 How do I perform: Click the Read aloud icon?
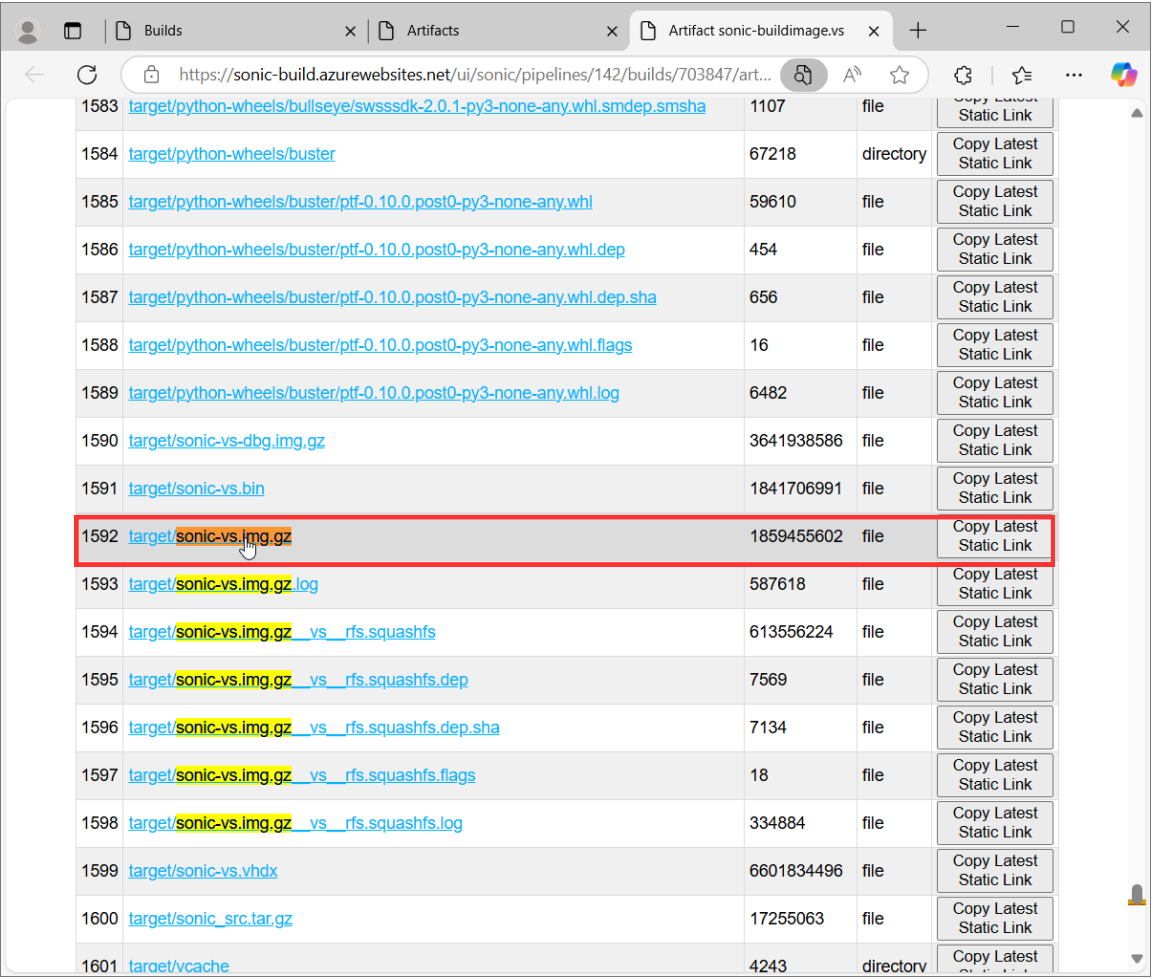853,75
